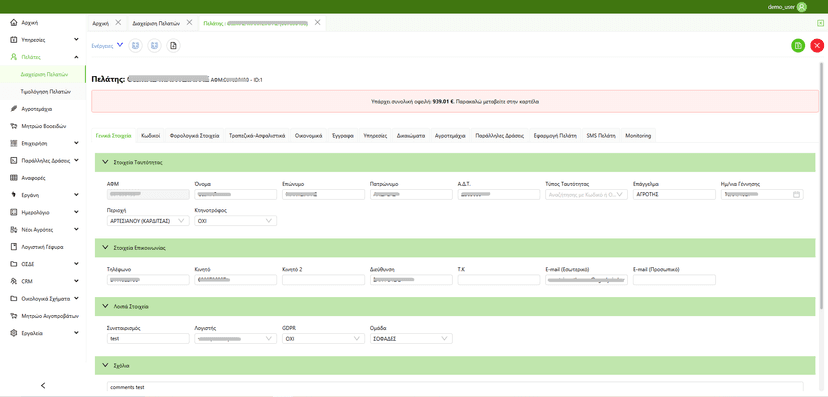Click the Αγροτεμάχια leaf icon
828x397 pixels.
(x=14, y=109)
